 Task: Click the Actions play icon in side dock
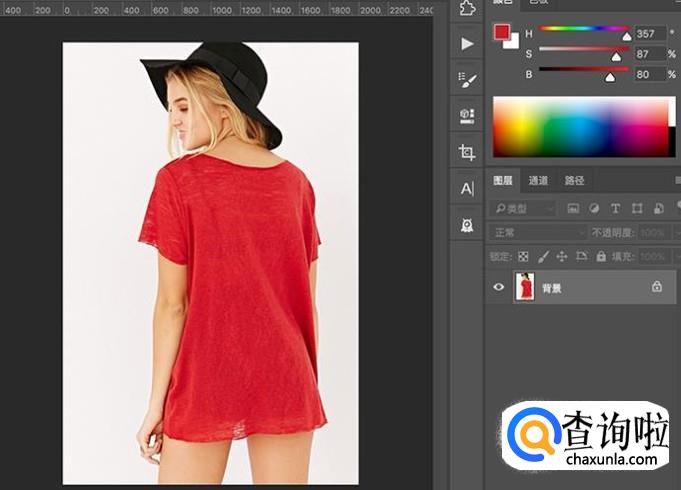coord(466,44)
